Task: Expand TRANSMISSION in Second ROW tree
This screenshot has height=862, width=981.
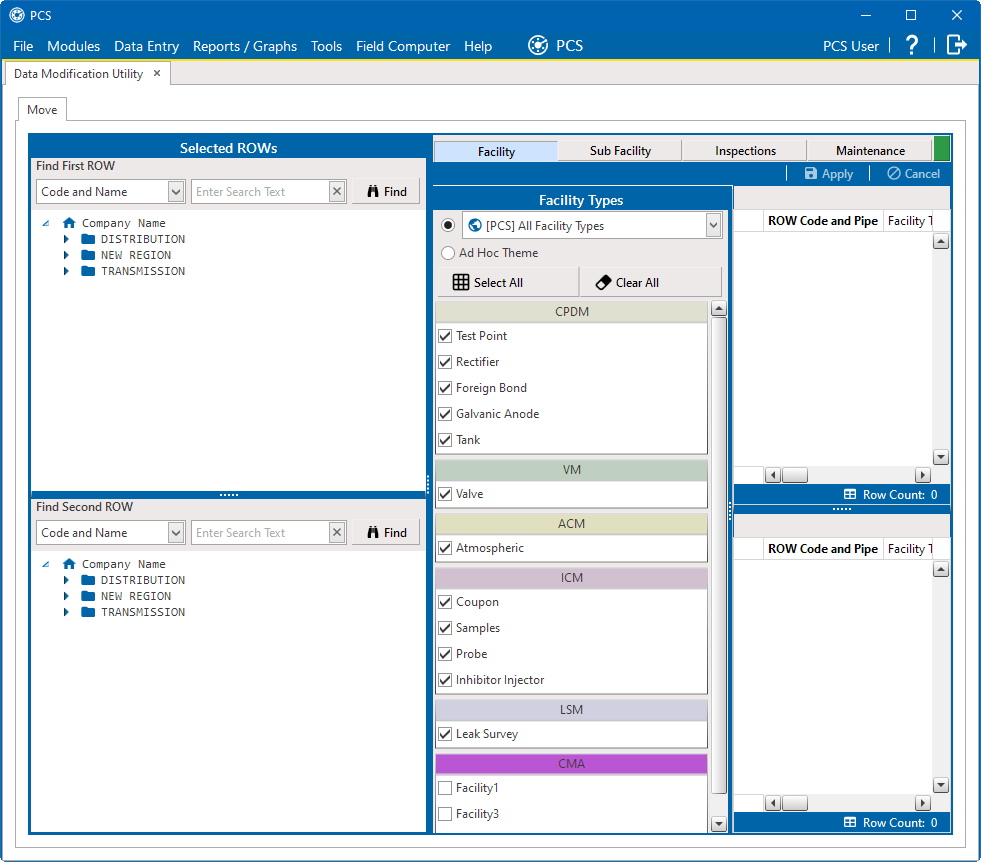Action: 66,612
